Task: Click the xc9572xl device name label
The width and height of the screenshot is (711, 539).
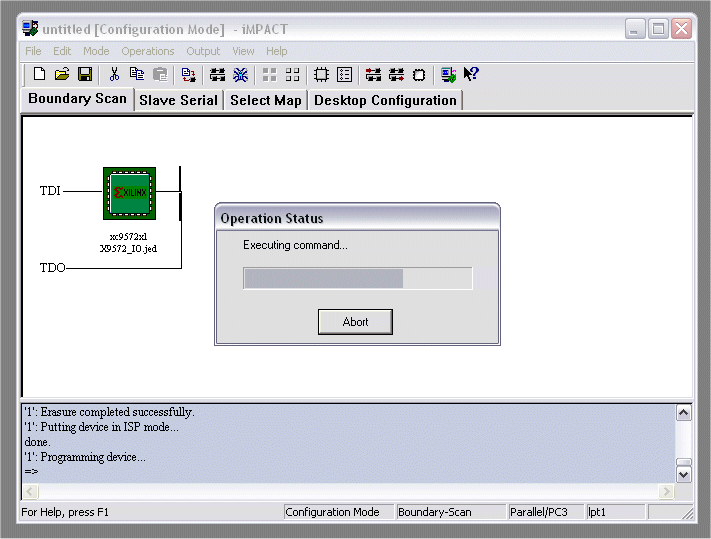Action: coord(128,237)
